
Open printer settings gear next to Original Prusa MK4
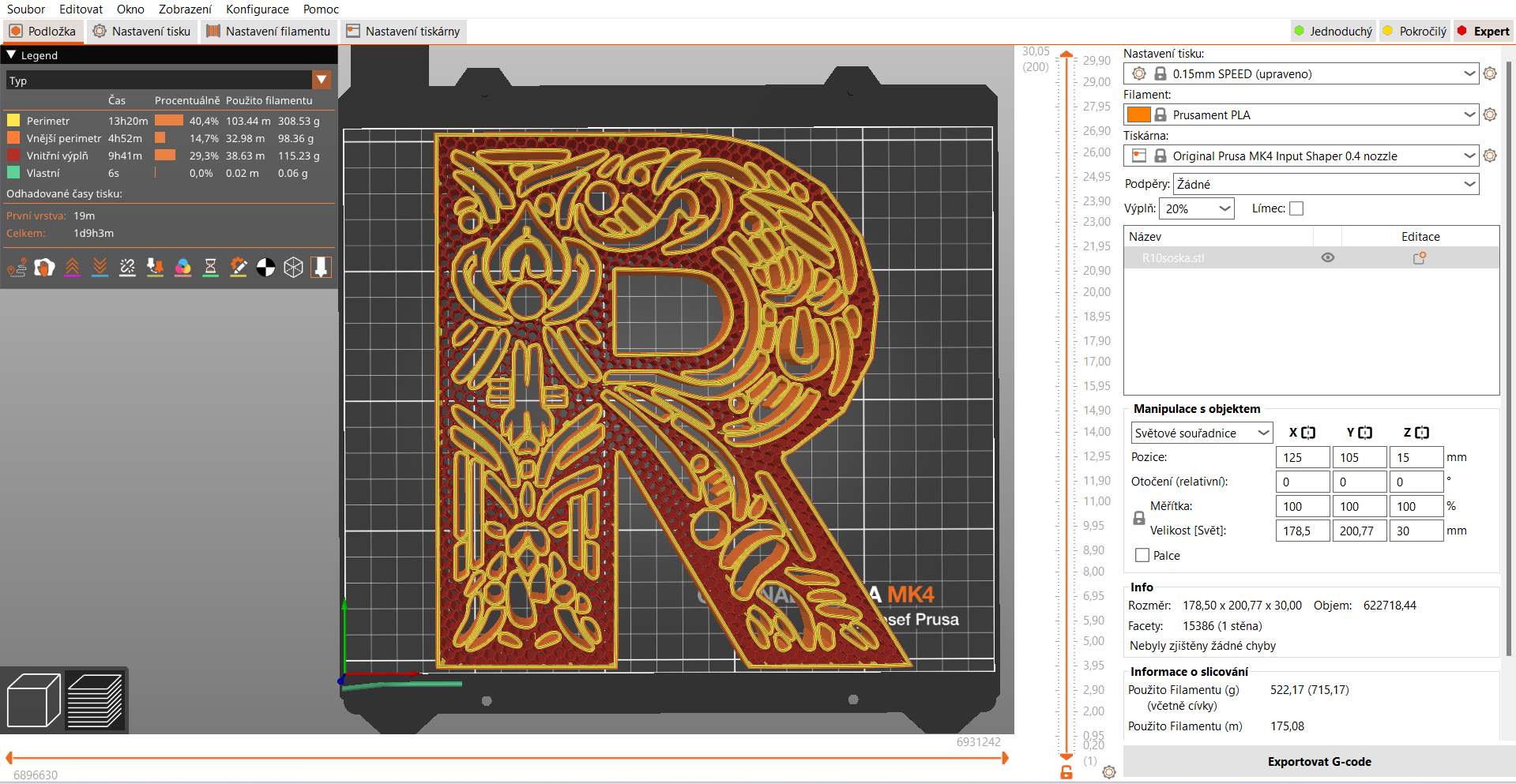pyautogui.click(x=1490, y=156)
